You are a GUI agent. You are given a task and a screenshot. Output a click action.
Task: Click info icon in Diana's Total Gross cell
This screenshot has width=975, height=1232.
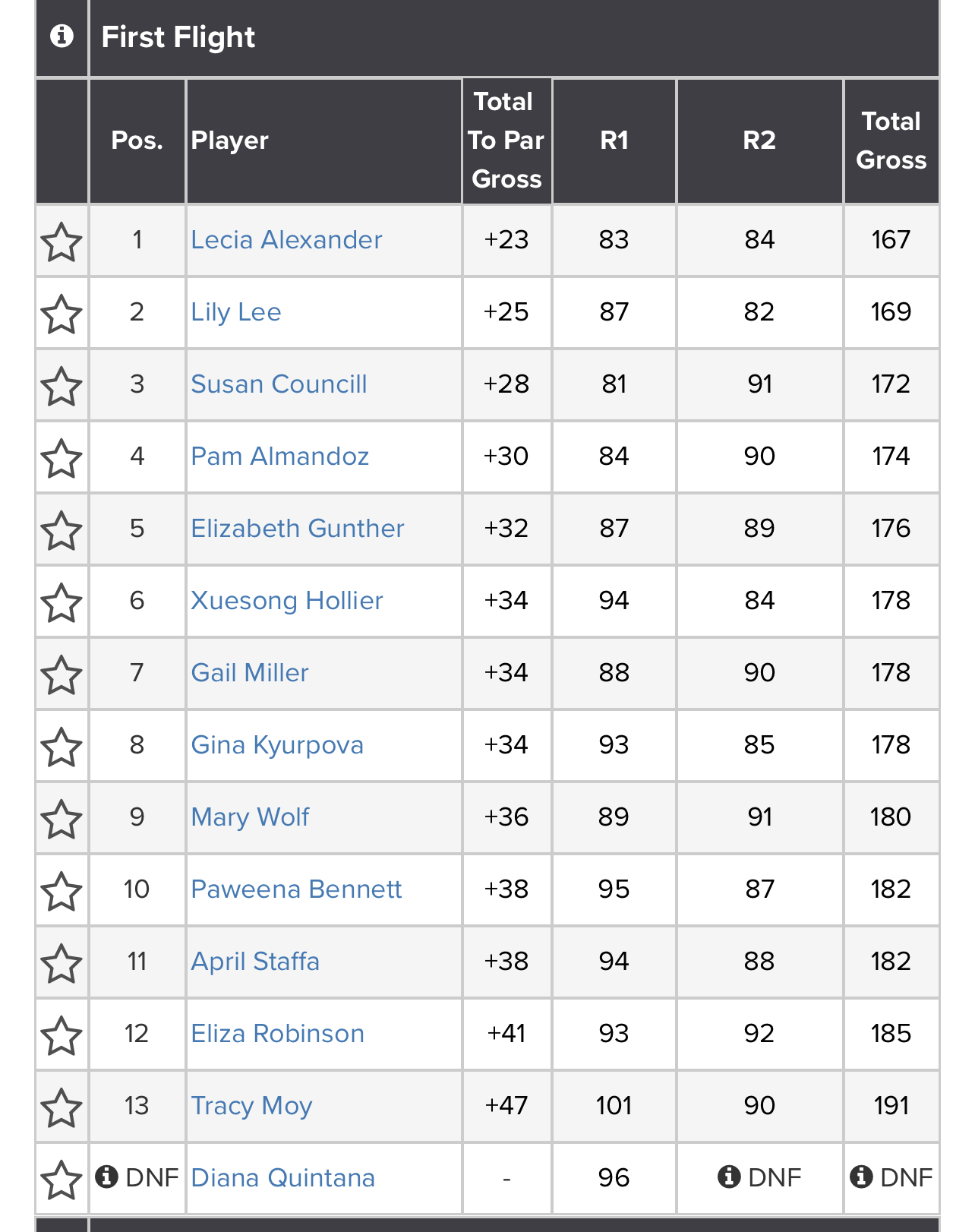[861, 1177]
